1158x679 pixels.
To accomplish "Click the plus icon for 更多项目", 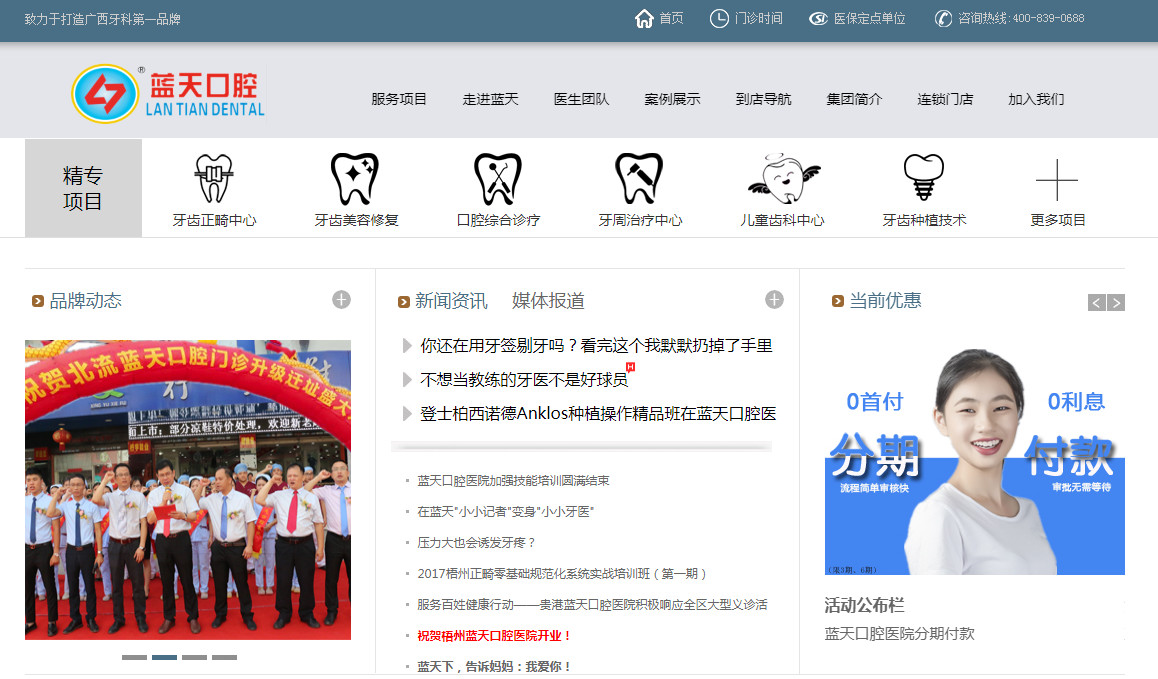I will tap(1057, 180).
